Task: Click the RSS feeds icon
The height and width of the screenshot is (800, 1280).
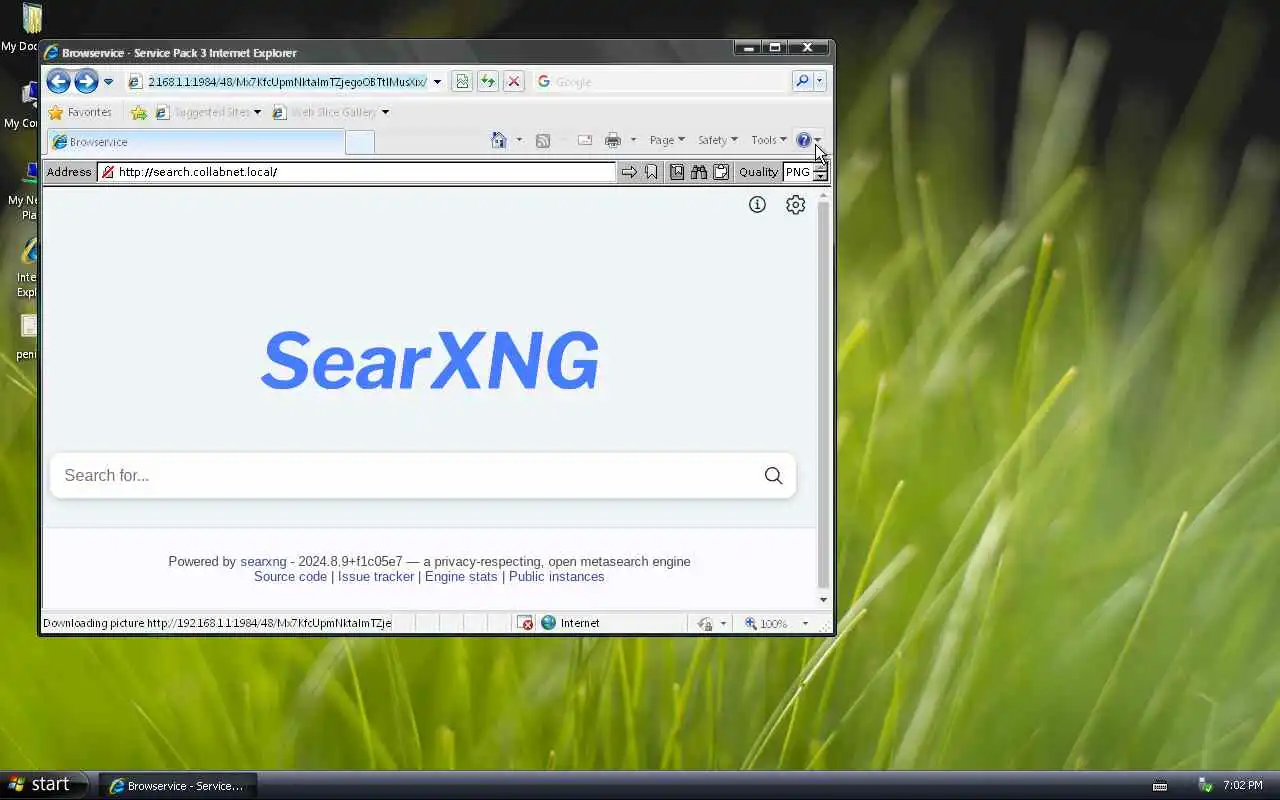Action: click(543, 140)
